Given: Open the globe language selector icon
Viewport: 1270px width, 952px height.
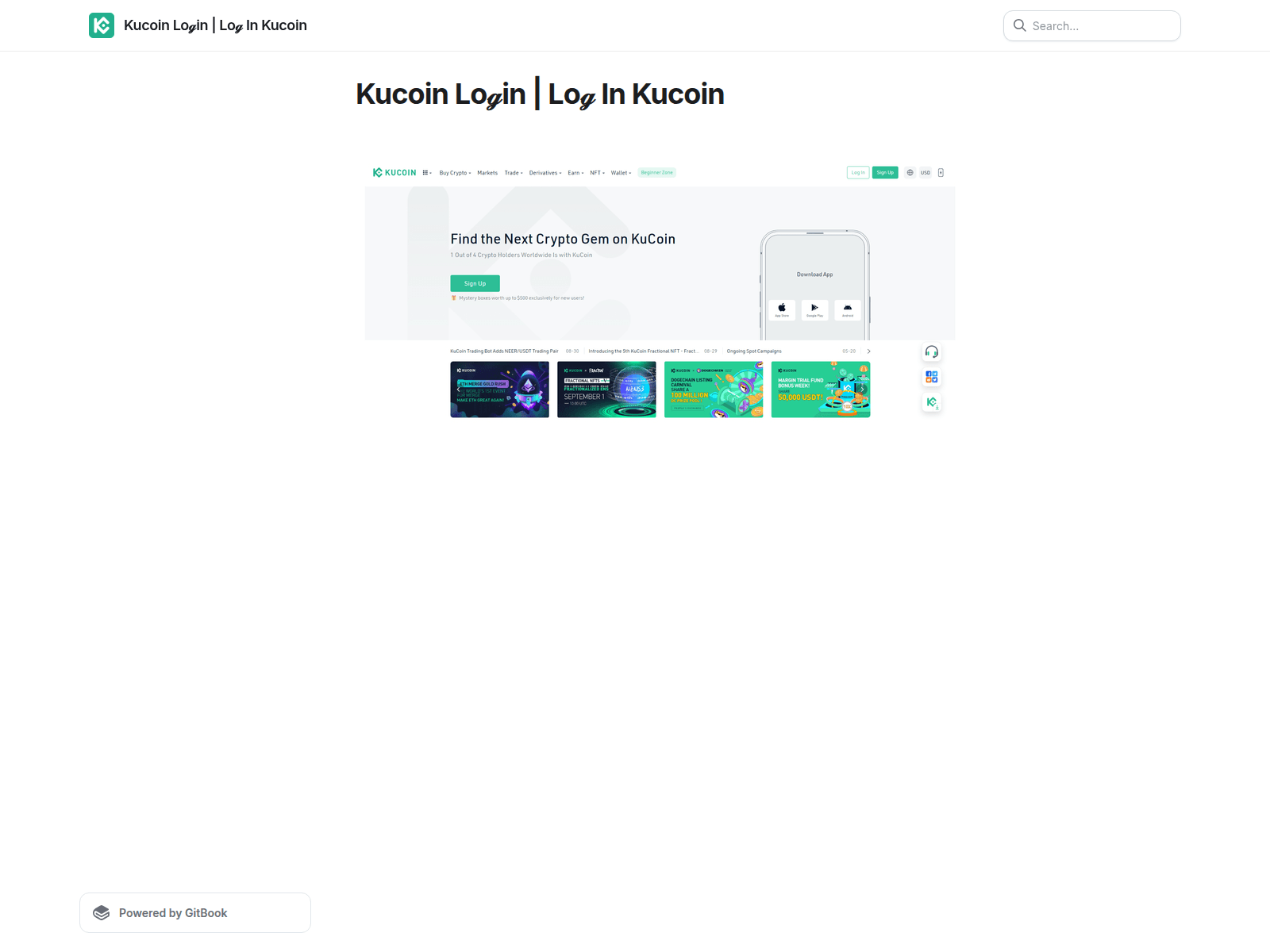Looking at the screenshot, I should coord(910,172).
